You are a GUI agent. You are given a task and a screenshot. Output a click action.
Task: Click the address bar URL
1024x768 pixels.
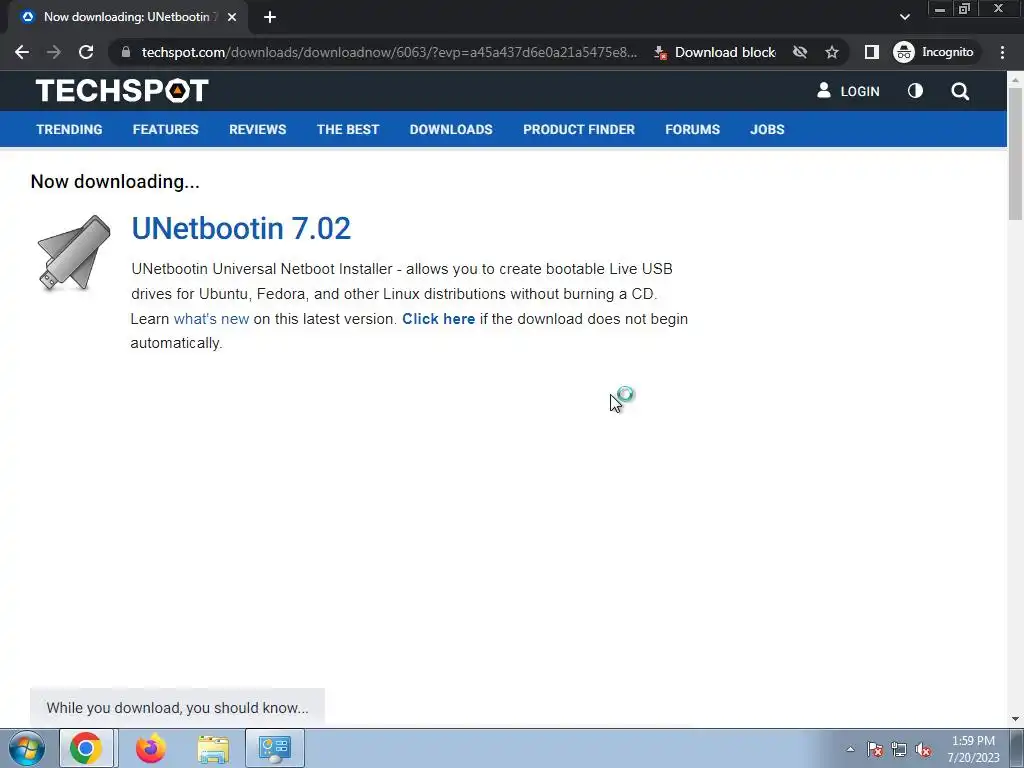tap(389, 52)
